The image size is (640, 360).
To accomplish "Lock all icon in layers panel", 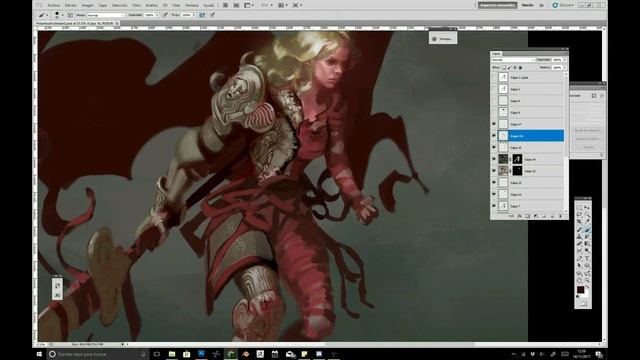I will pos(520,67).
